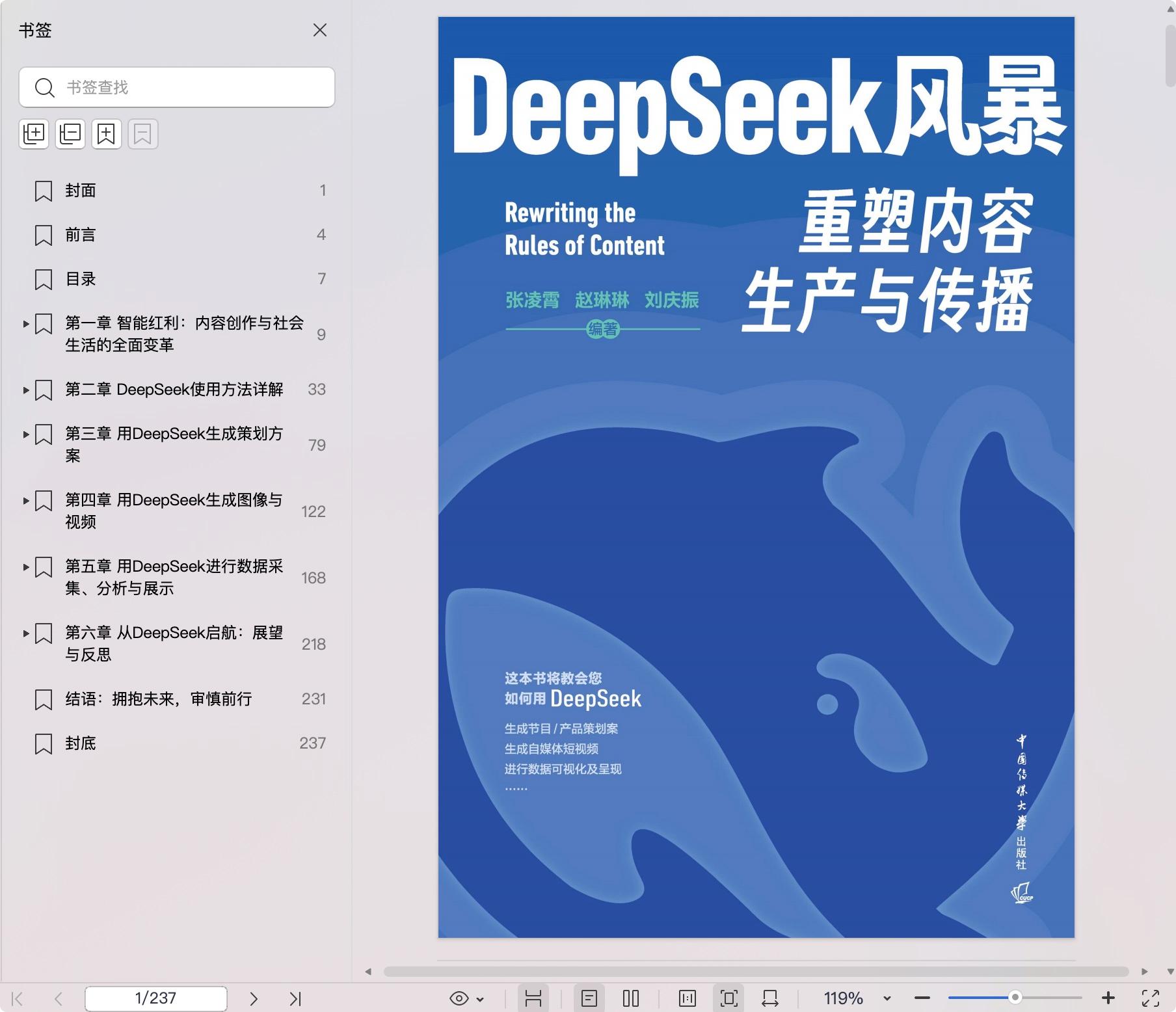
Task: Click the page number field 1/237
Action: click(x=156, y=998)
